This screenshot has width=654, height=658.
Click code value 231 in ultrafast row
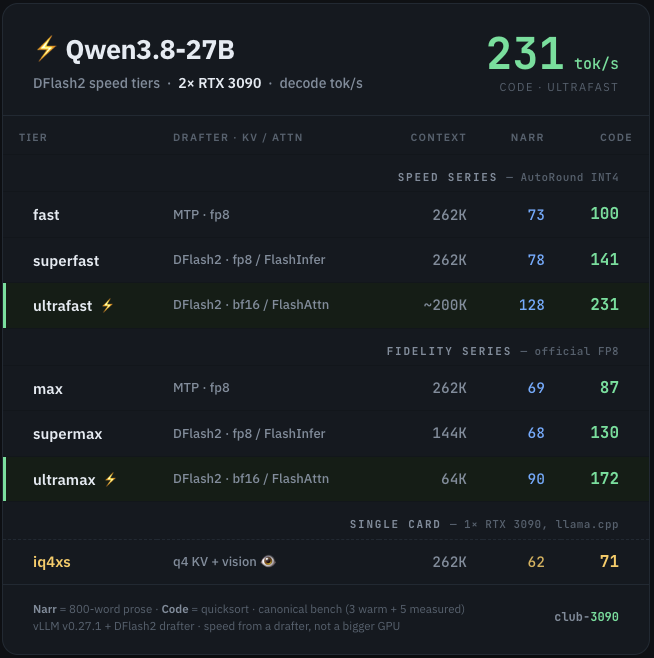coord(604,304)
